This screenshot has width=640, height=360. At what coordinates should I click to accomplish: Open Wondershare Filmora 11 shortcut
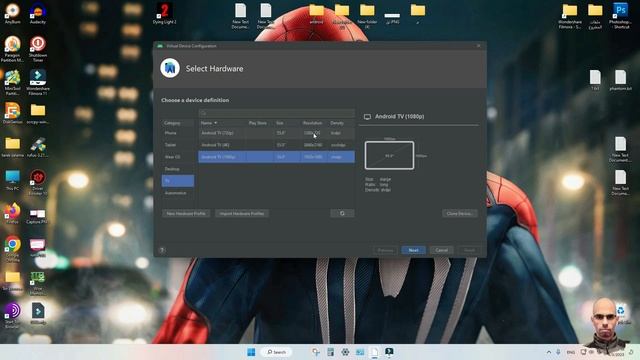(38, 82)
